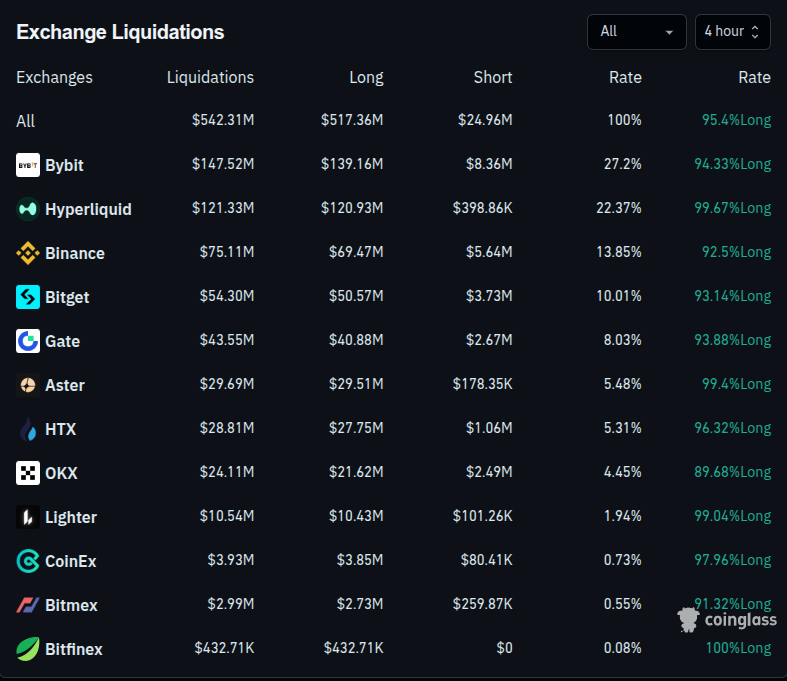This screenshot has width=787, height=681.
Task: Click the 89.68%Long rate for OKX
Action: [x=732, y=472]
